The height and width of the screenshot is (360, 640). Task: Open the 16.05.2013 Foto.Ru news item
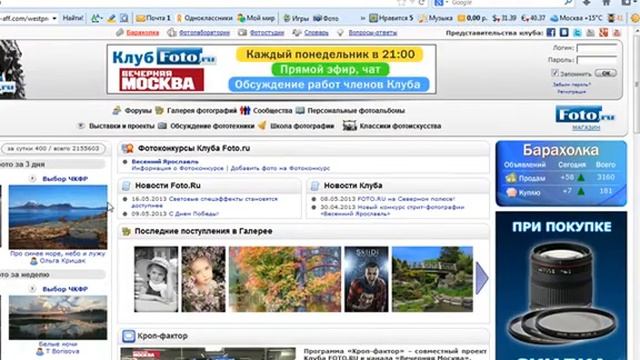pos(204,202)
